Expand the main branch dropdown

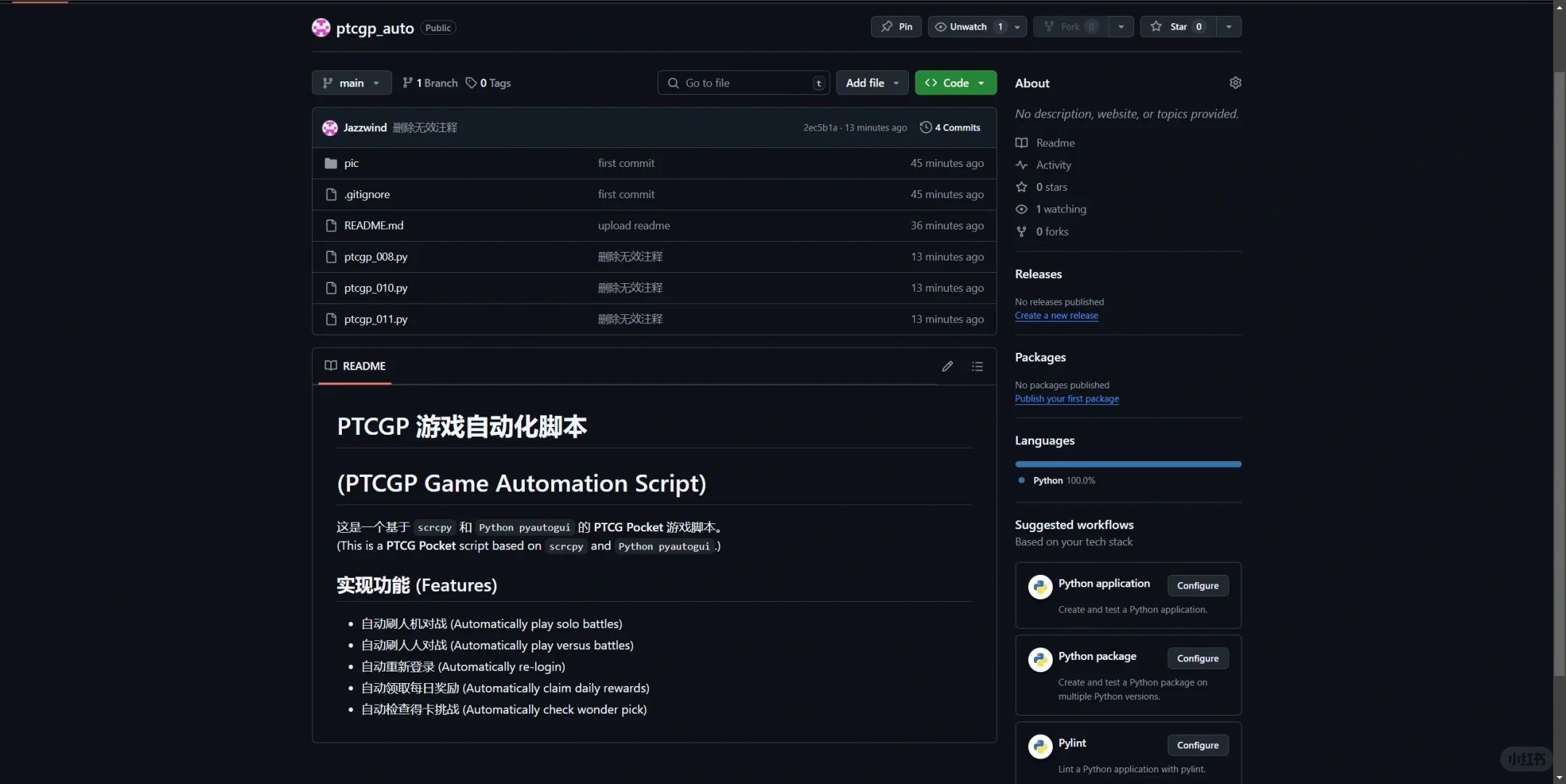(x=351, y=83)
